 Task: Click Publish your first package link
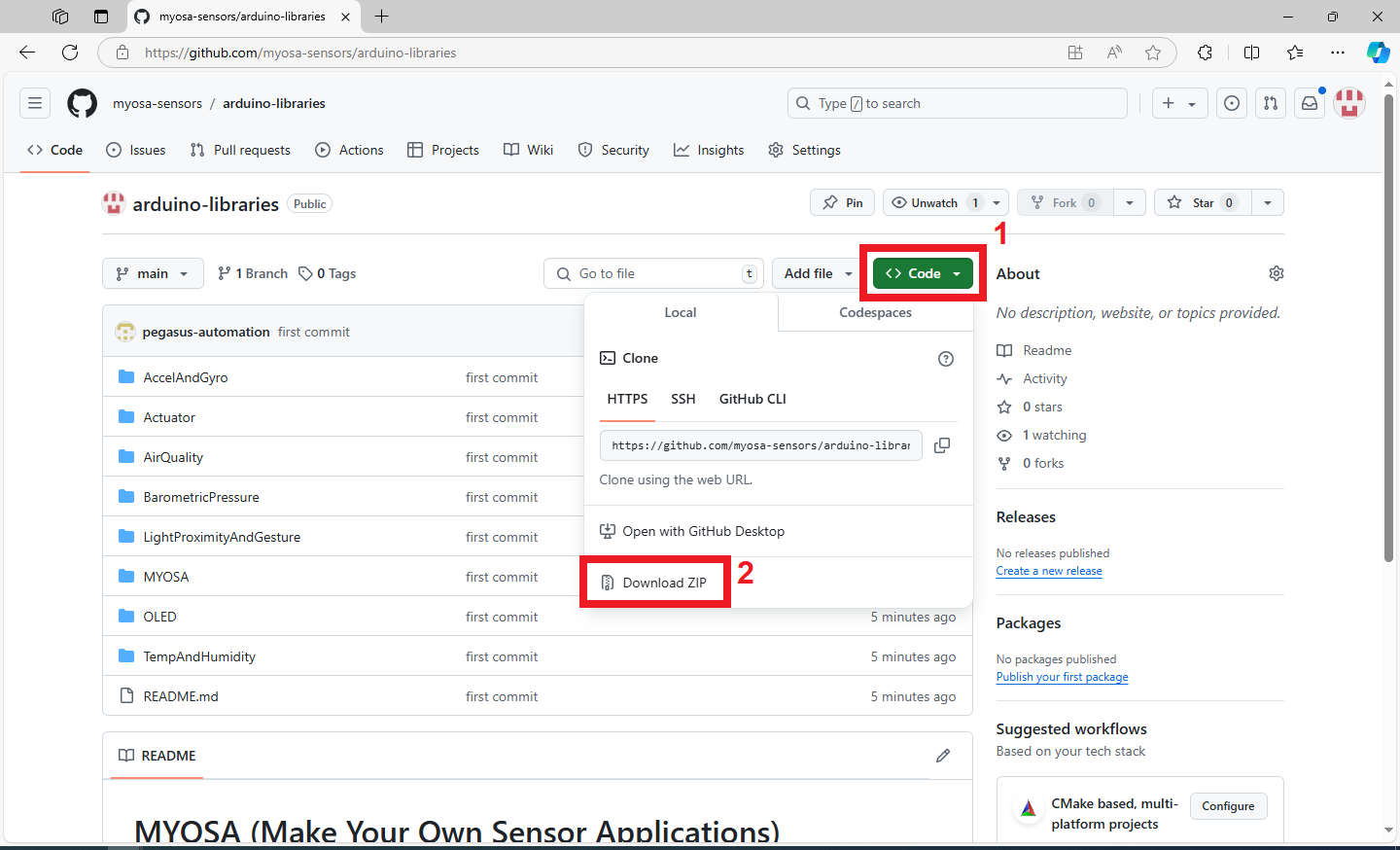pyautogui.click(x=1062, y=677)
